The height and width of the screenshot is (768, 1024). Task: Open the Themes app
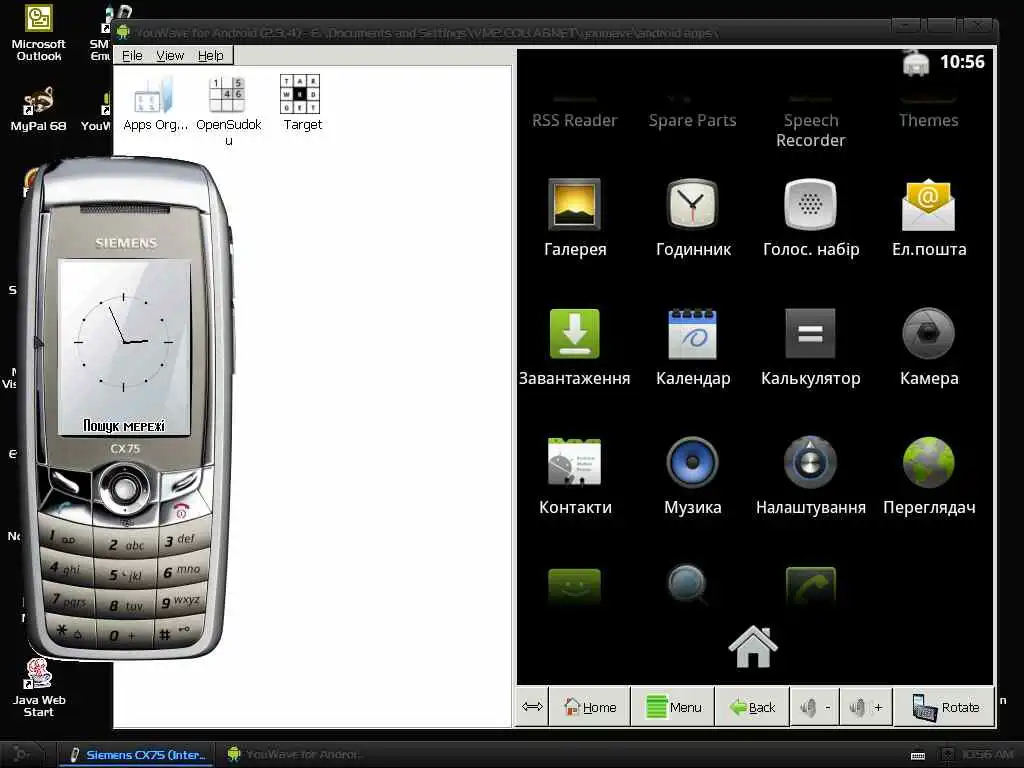pyautogui.click(x=928, y=120)
